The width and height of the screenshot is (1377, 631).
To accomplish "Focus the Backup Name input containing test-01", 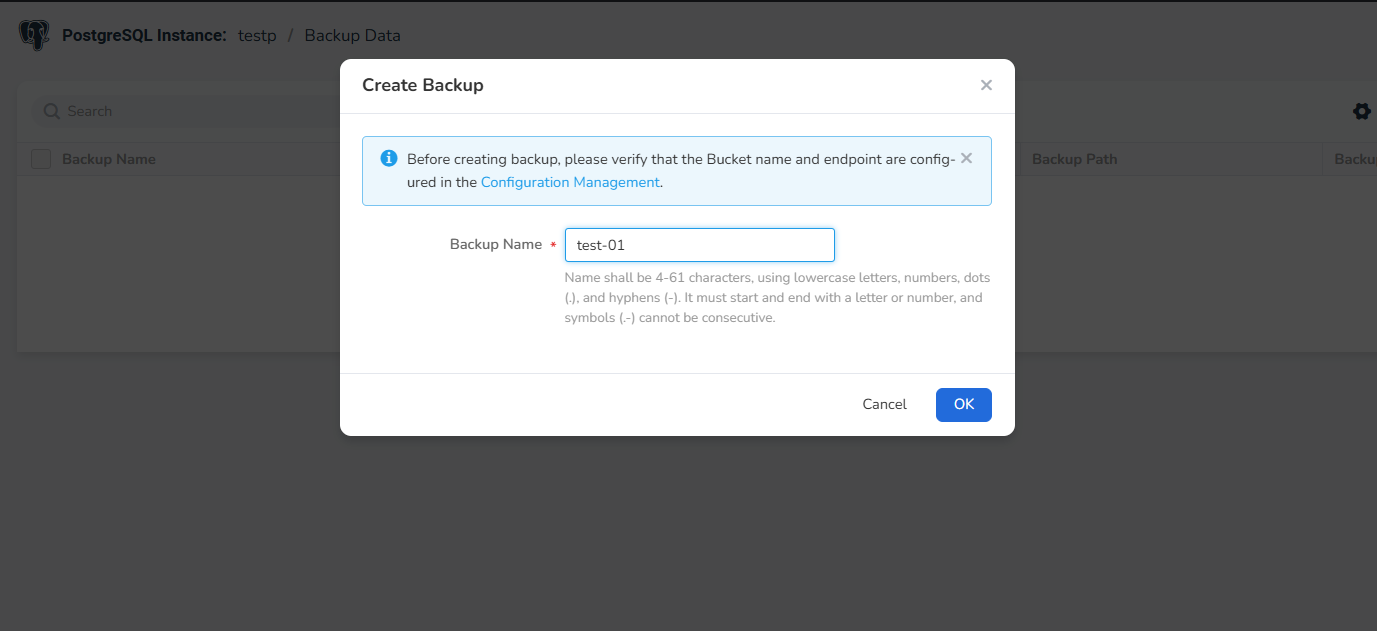I will pos(700,244).
